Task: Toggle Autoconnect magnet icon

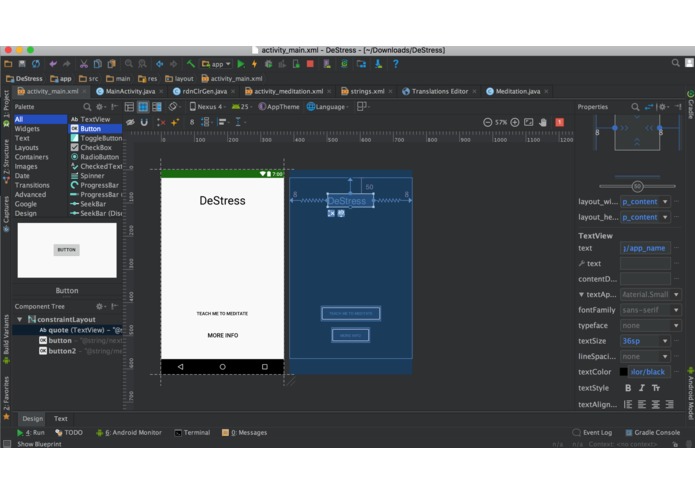Action: (x=144, y=122)
